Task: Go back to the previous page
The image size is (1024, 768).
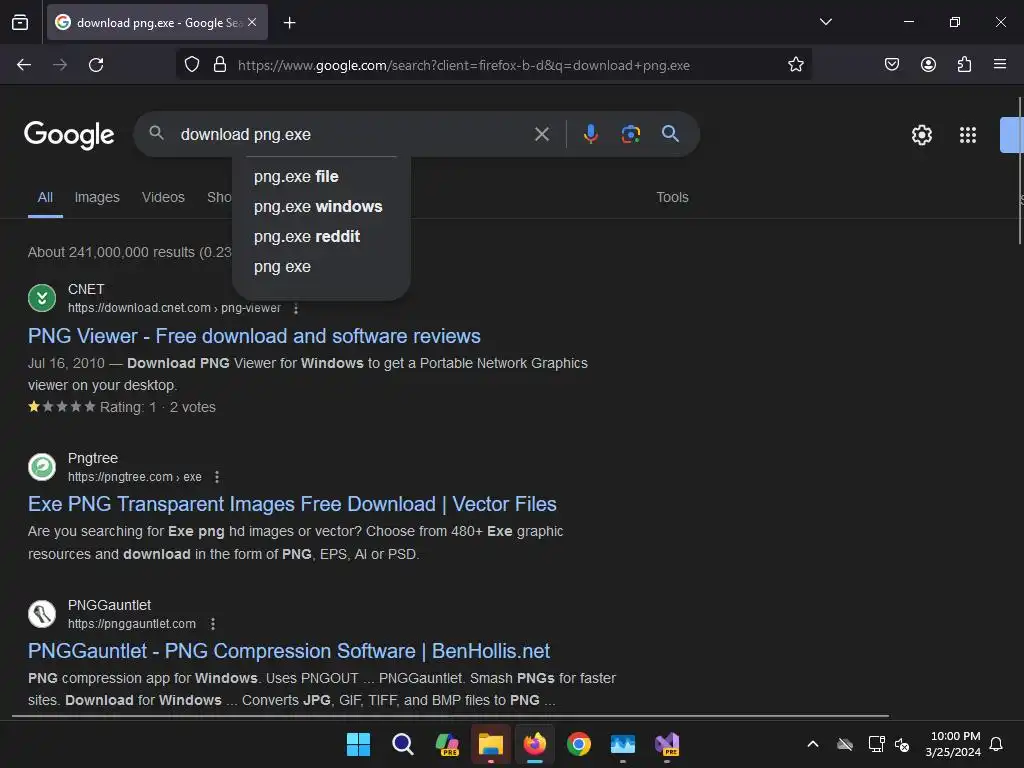Action: [24, 65]
